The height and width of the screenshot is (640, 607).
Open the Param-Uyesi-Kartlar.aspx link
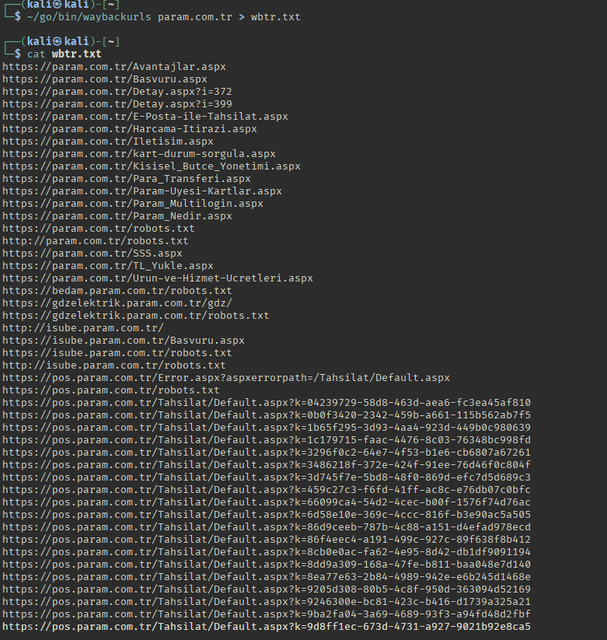[142, 191]
